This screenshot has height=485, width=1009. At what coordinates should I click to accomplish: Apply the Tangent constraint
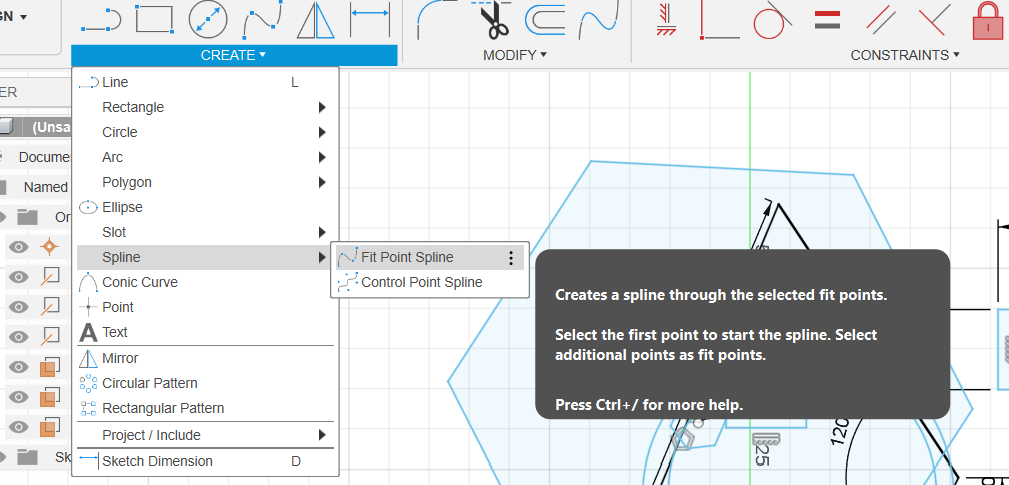[x=772, y=19]
